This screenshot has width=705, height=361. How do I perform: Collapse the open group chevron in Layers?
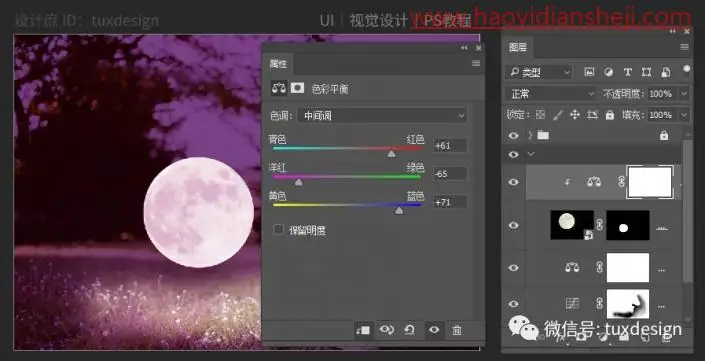coord(531,154)
